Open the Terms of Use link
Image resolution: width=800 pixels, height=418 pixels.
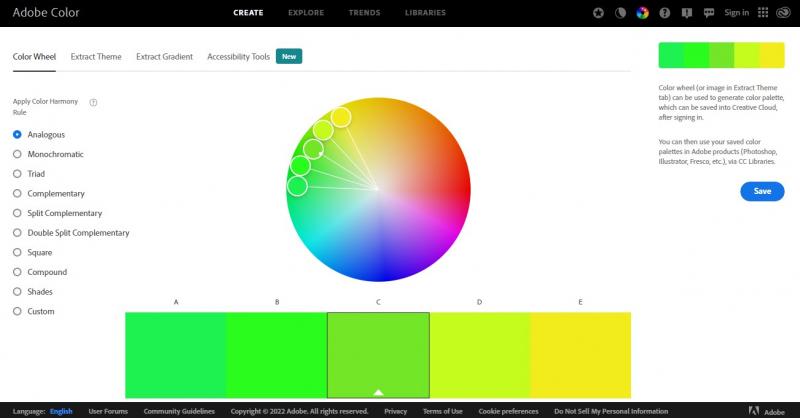tap(442, 411)
